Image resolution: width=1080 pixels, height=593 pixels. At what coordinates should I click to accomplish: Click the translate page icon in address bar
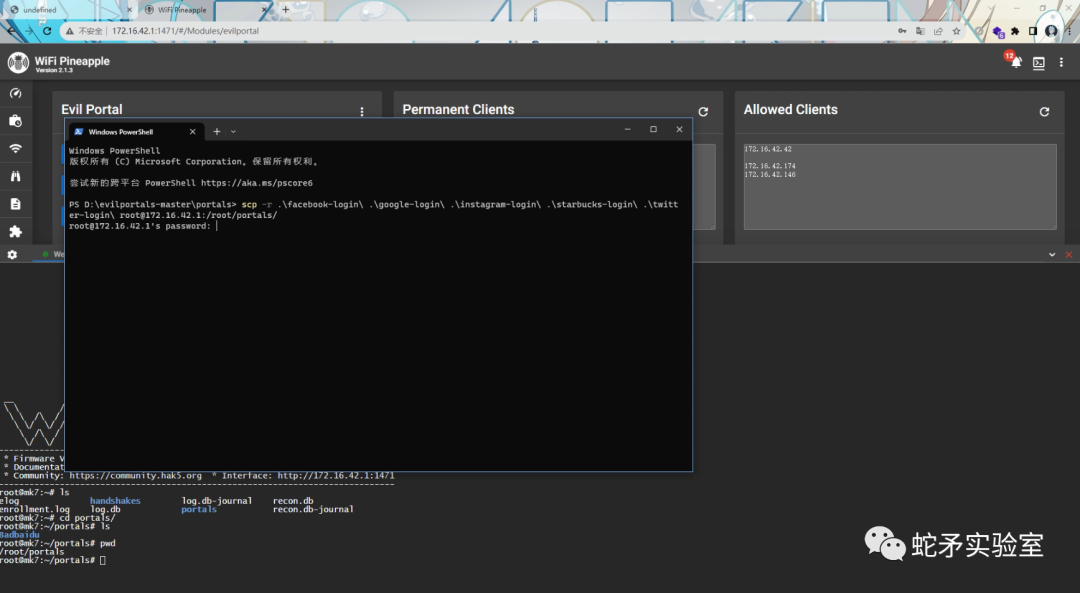click(920, 31)
